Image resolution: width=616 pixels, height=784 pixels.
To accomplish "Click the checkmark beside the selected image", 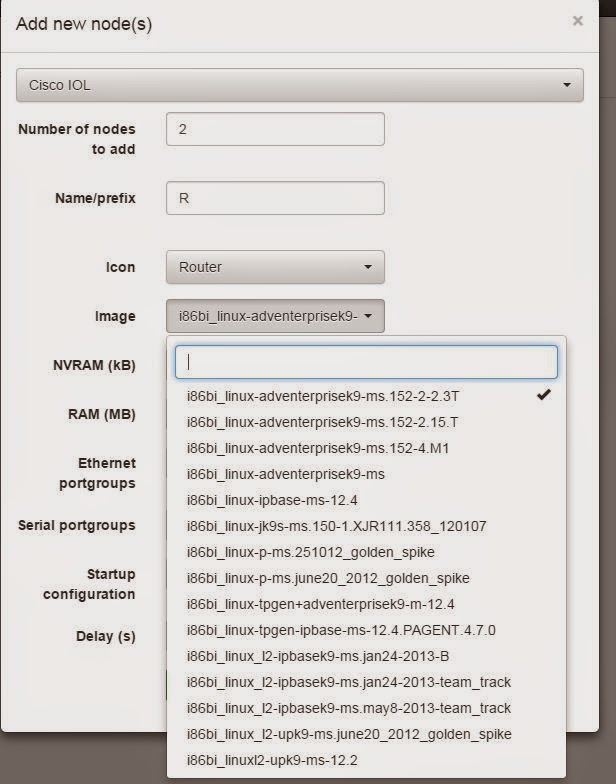I will click(544, 395).
